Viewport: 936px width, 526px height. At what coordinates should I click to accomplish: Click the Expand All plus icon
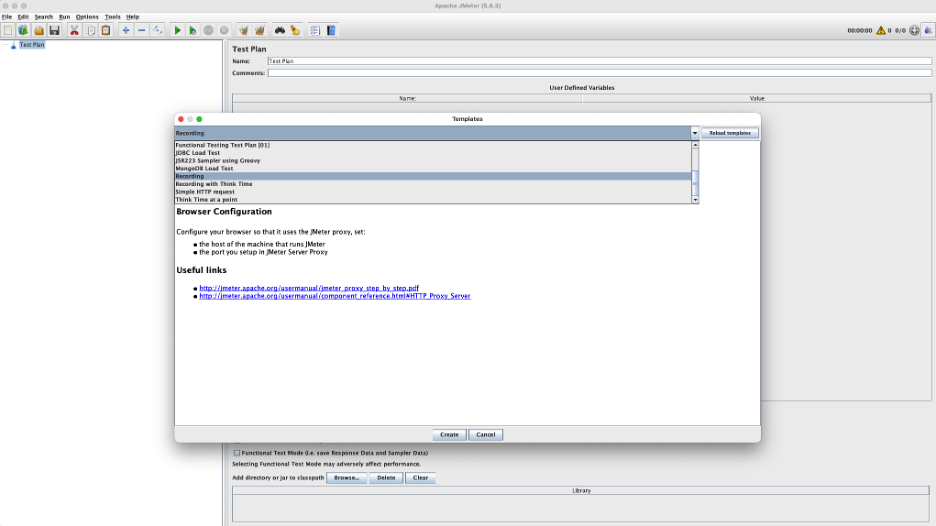pos(125,30)
